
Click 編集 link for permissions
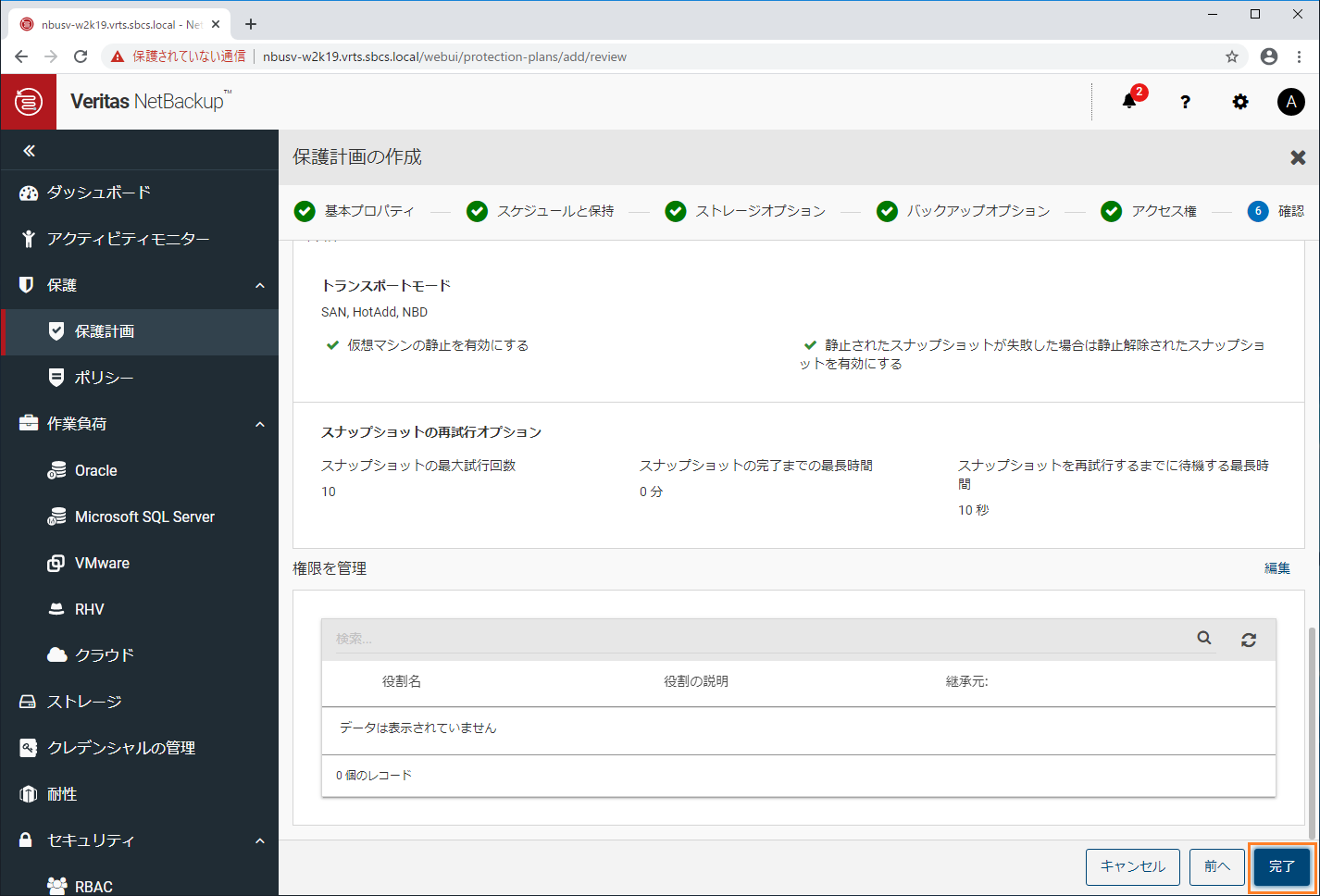tap(1277, 568)
